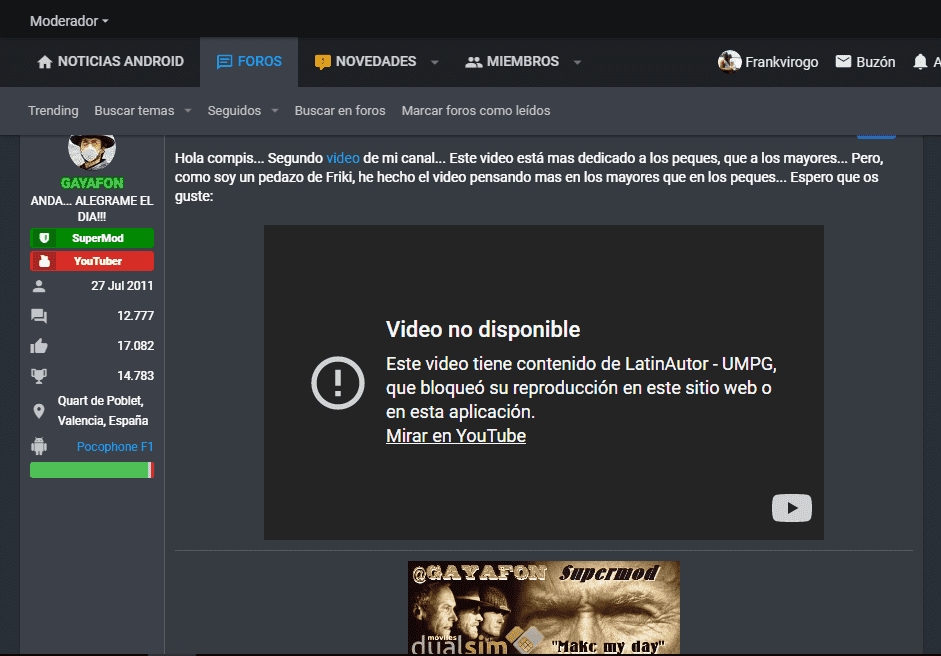941x656 pixels.
Task: Click the Miembros people icon
Action: point(474,62)
